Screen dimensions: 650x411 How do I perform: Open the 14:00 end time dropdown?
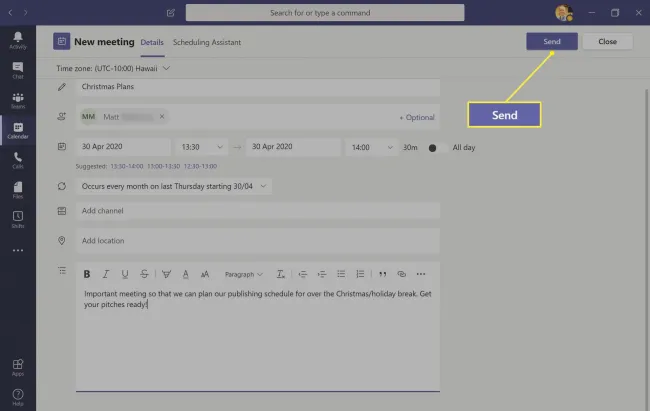[x=372, y=147]
